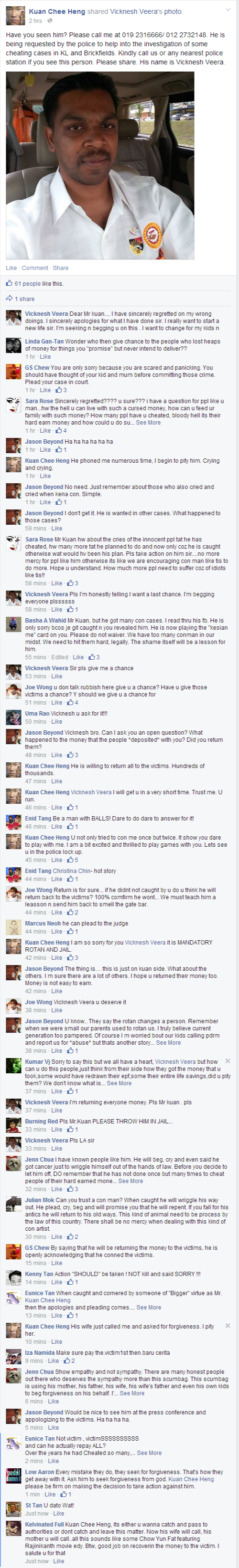Click the Edited link on Basha A Wahid's comment

pyautogui.click(x=60, y=657)
